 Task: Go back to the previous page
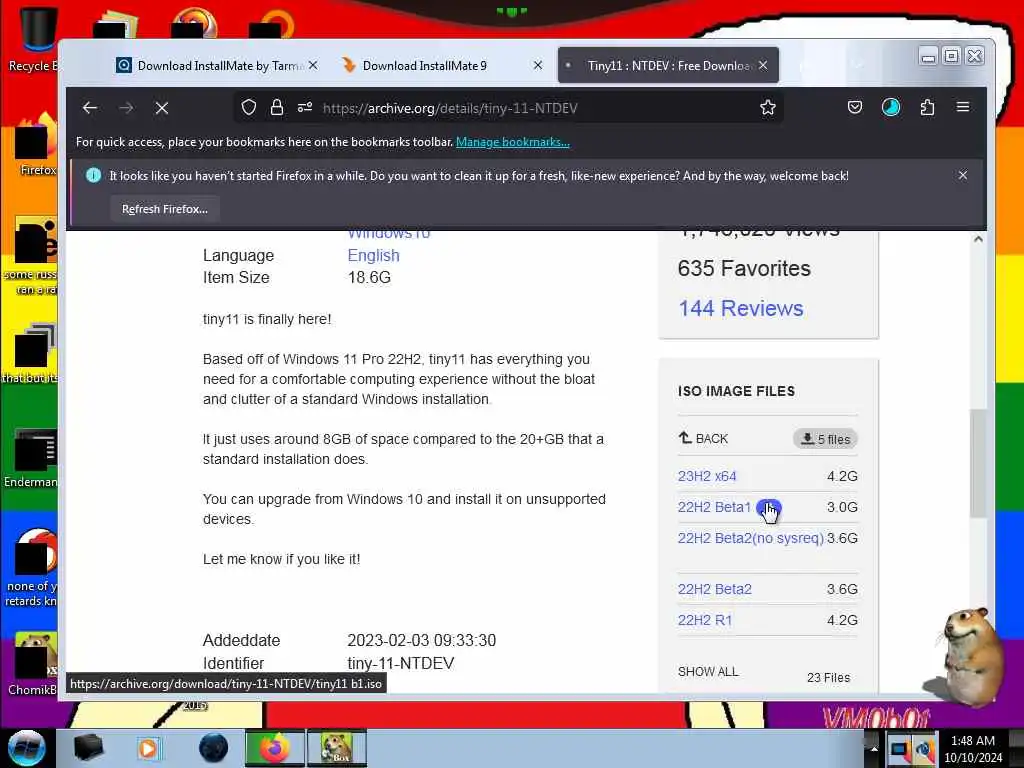[90, 108]
